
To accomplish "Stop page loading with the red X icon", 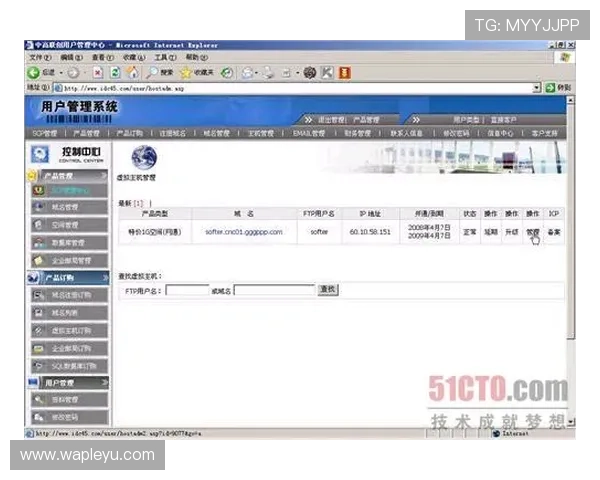I will click(x=98, y=73).
